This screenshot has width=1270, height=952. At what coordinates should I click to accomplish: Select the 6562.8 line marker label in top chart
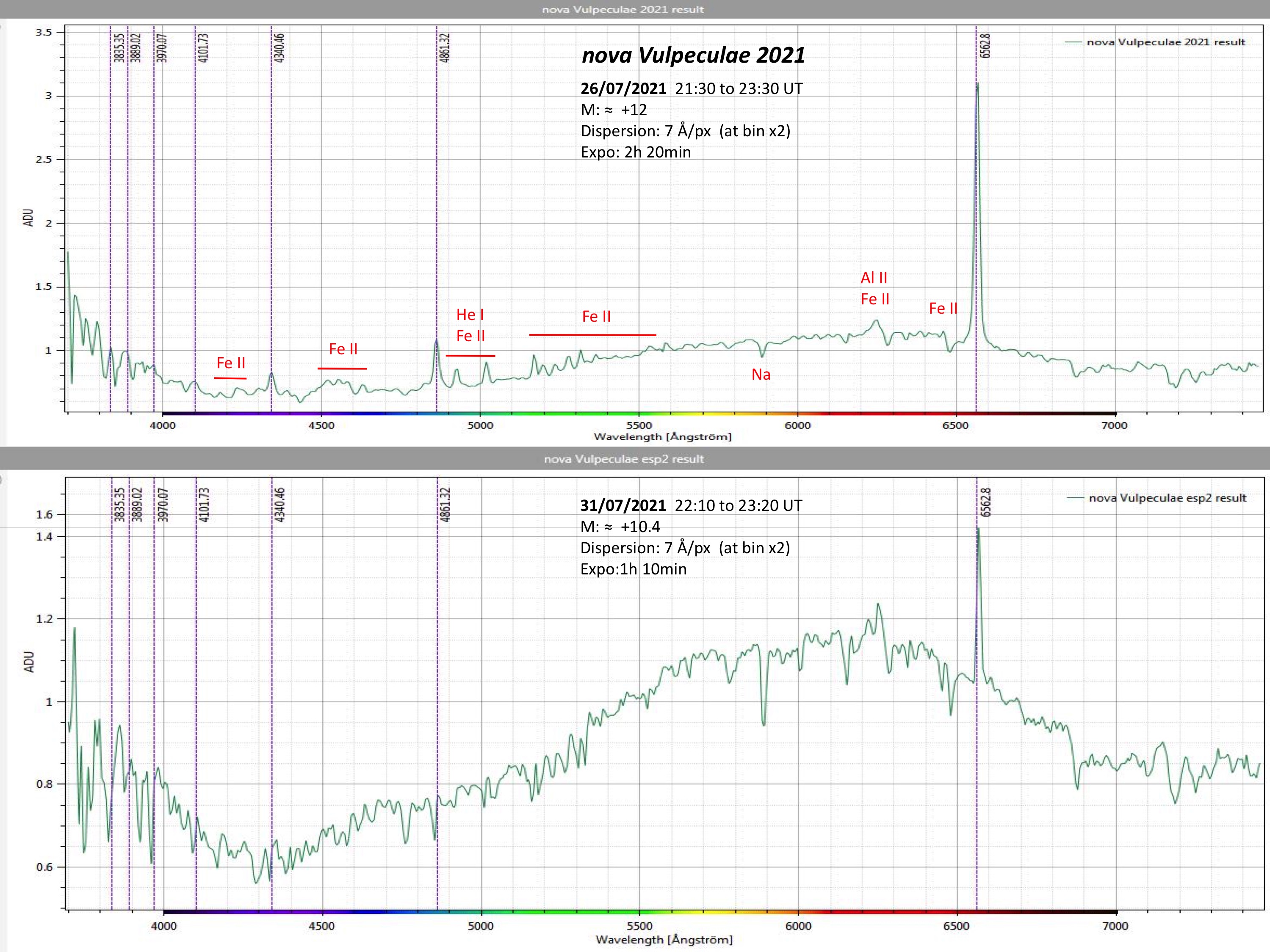985,46
